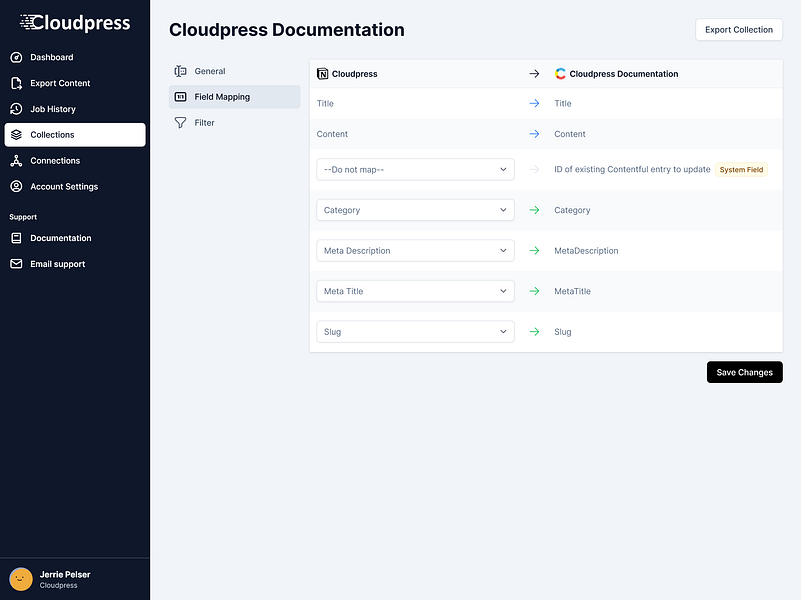Open the Category source field dropdown
The width and height of the screenshot is (801, 600).
pyautogui.click(x=415, y=210)
